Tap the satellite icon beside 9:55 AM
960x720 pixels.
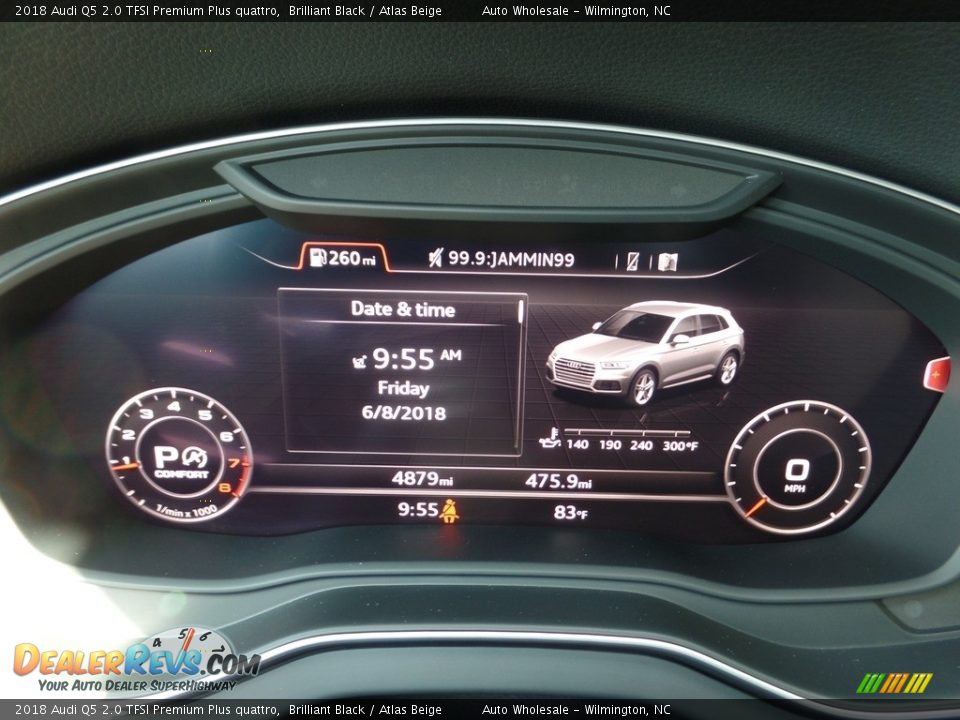click(360, 360)
